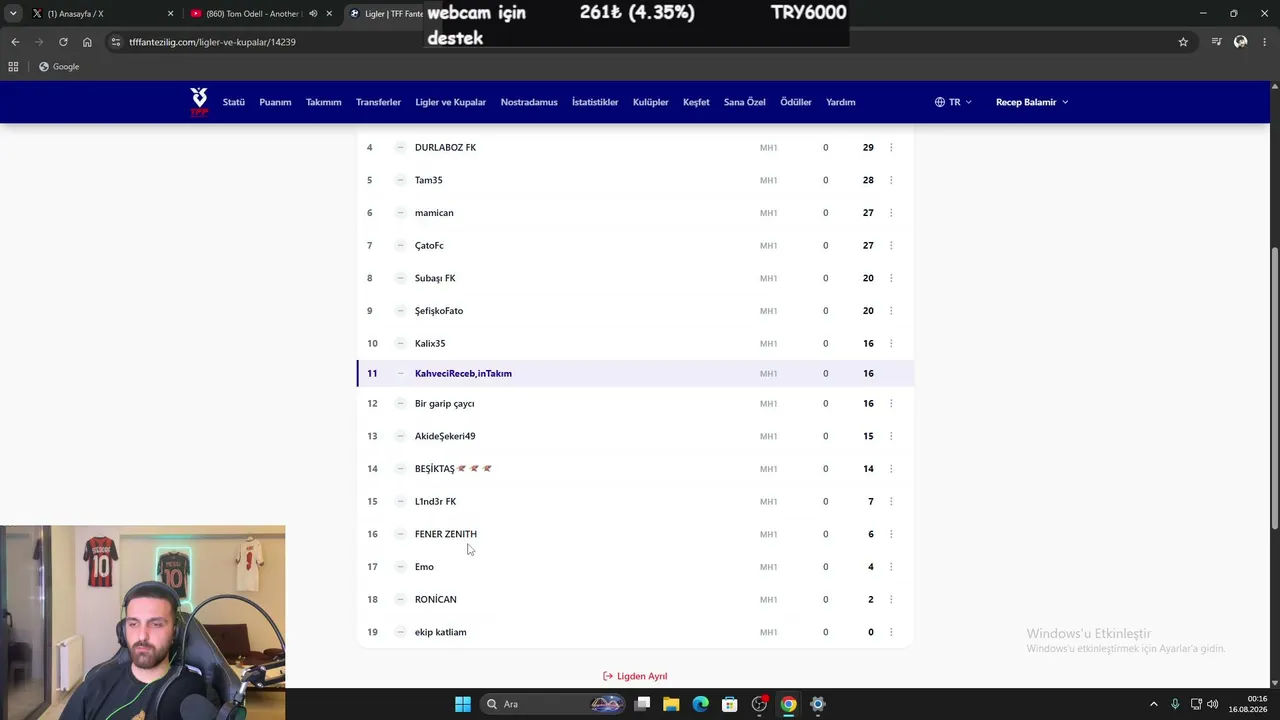Open the Nostradamus page

coord(529,102)
